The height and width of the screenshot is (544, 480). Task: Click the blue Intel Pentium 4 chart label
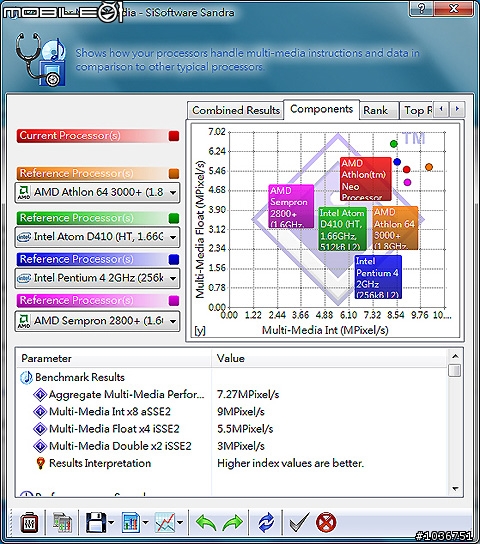click(x=378, y=277)
